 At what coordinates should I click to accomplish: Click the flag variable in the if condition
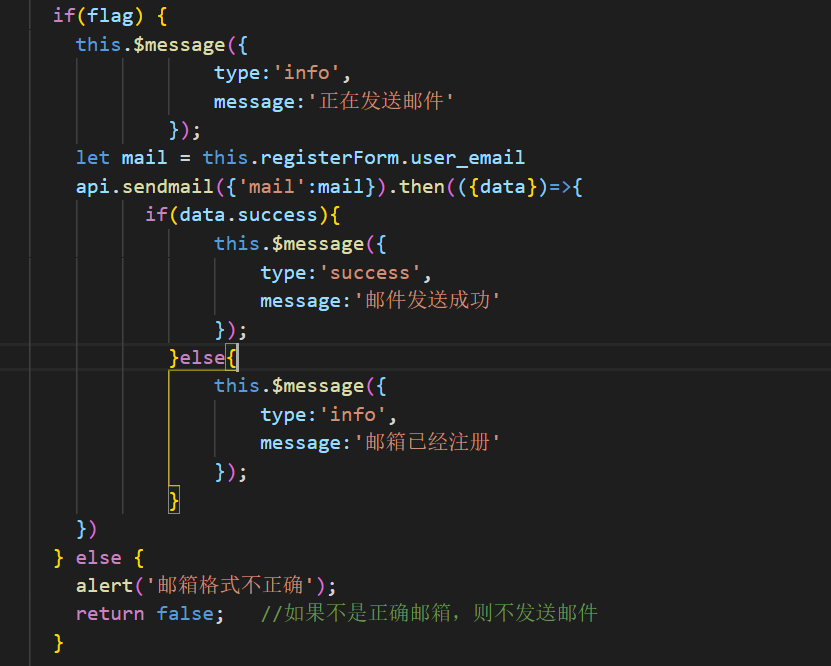[110, 15]
